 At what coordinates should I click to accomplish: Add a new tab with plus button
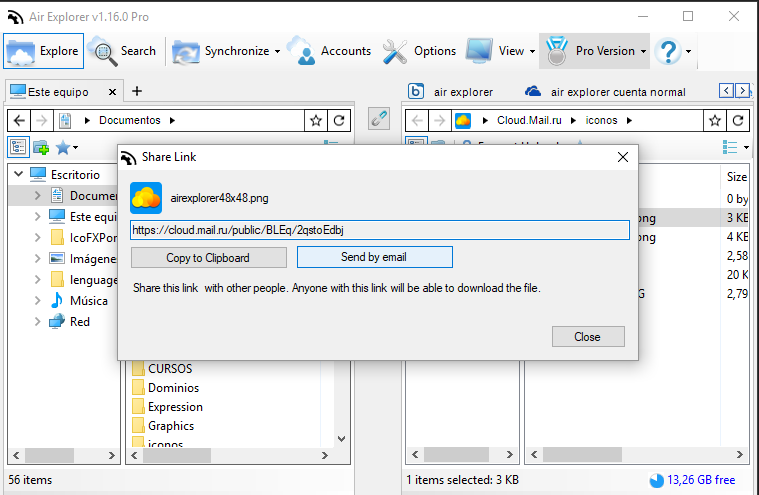137,91
